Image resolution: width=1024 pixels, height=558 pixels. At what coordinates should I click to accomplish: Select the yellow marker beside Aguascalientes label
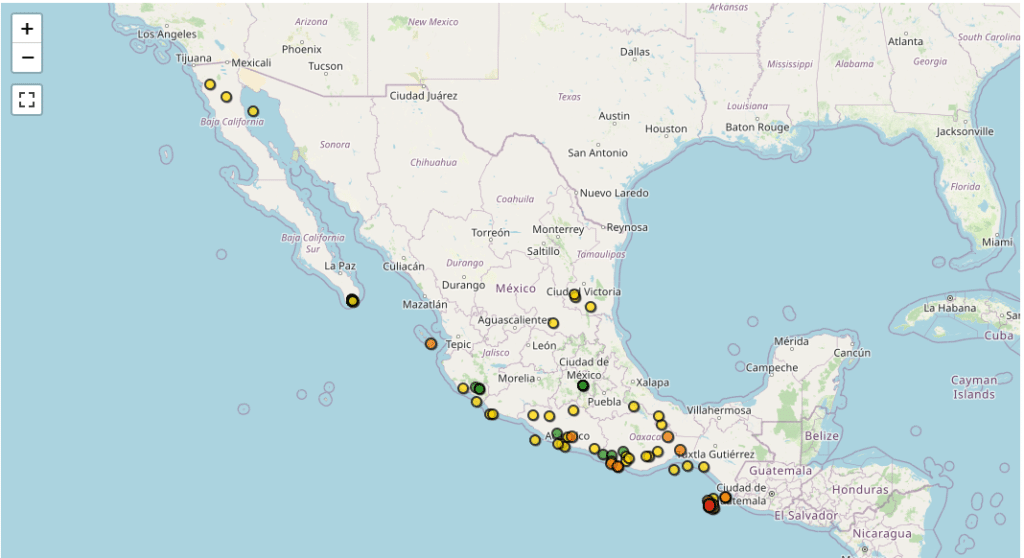553,323
